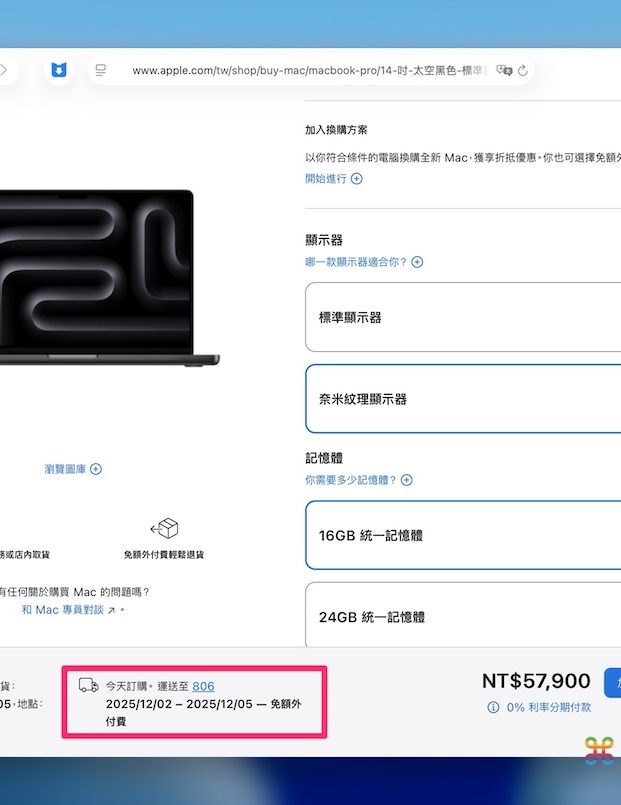The image size is (621, 805).
Task: Select 奈米紋理顯示器 display option
Action: [462, 399]
